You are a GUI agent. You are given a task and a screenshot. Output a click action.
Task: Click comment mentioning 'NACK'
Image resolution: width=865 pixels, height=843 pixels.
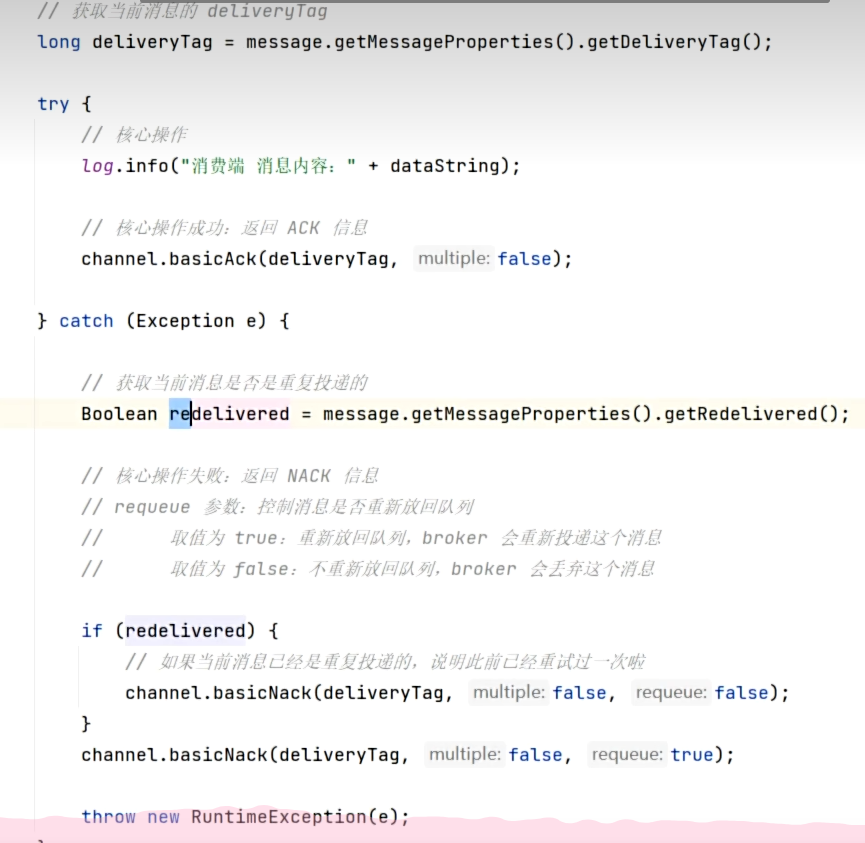(x=230, y=476)
